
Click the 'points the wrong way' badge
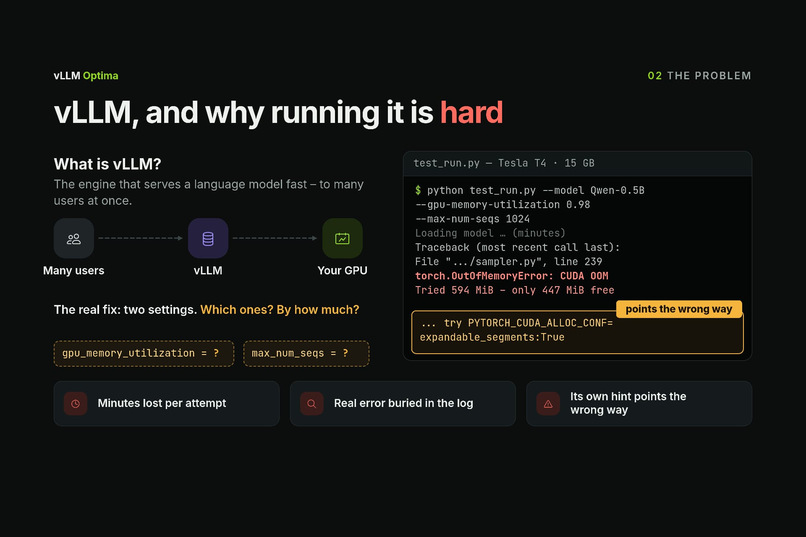coord(679,309)
